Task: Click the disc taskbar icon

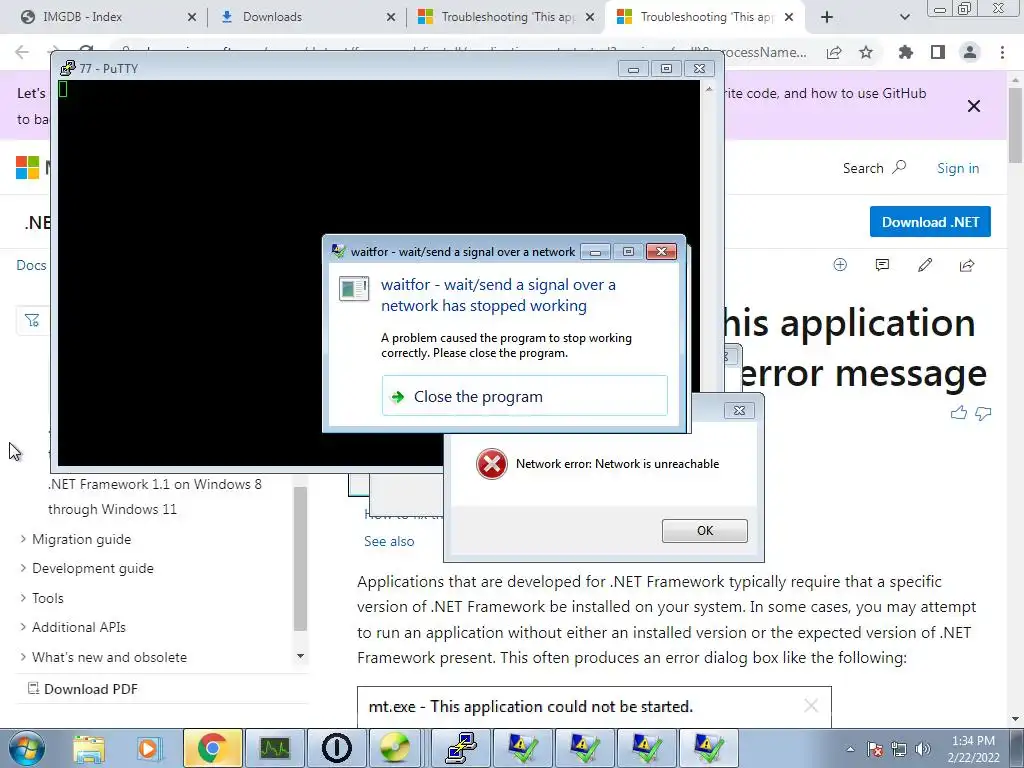Action: 394,748
